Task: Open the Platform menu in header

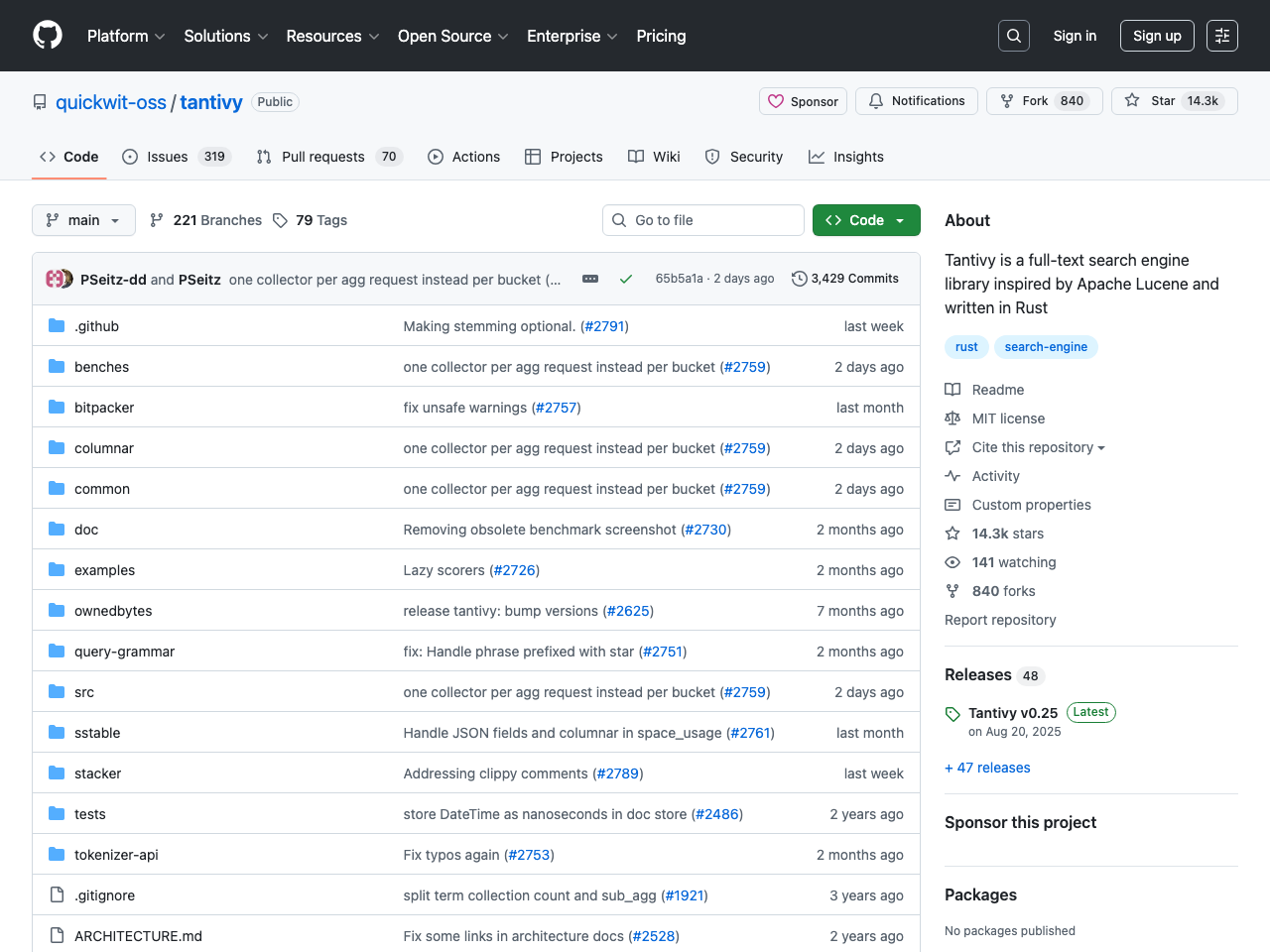Action: pos(126,36)
